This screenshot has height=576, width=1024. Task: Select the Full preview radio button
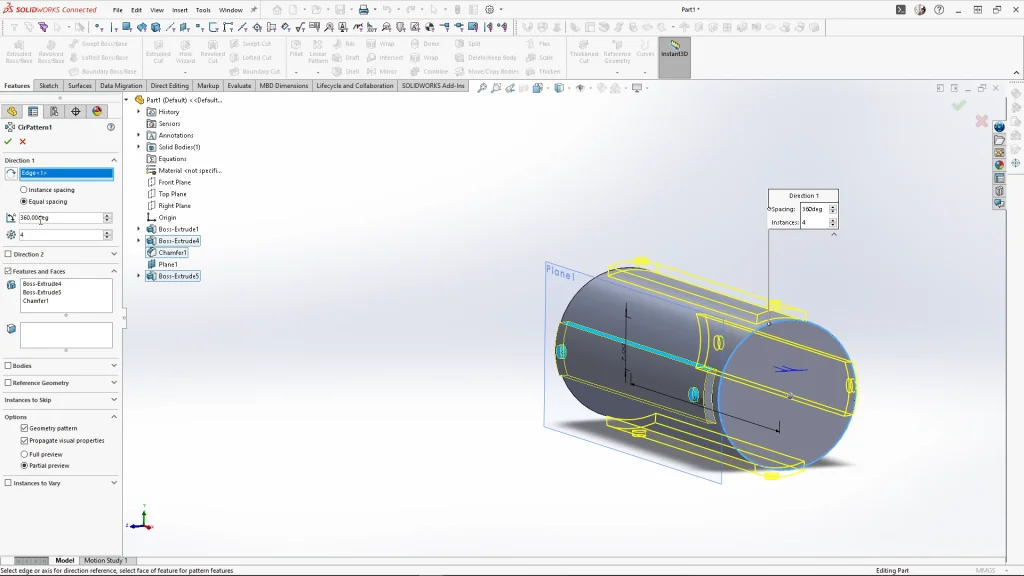[24, 453]
